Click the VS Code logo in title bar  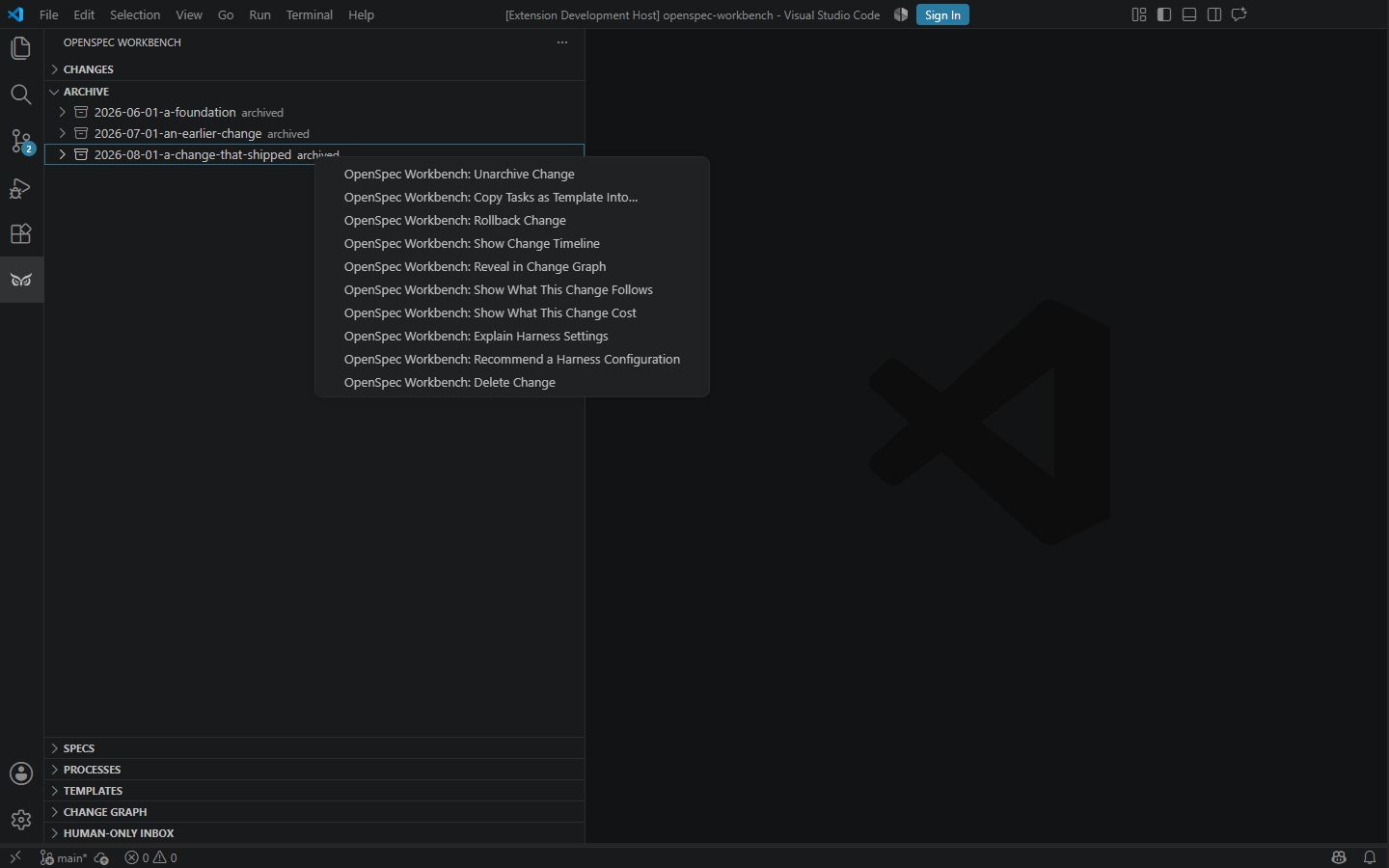point(15,14)
